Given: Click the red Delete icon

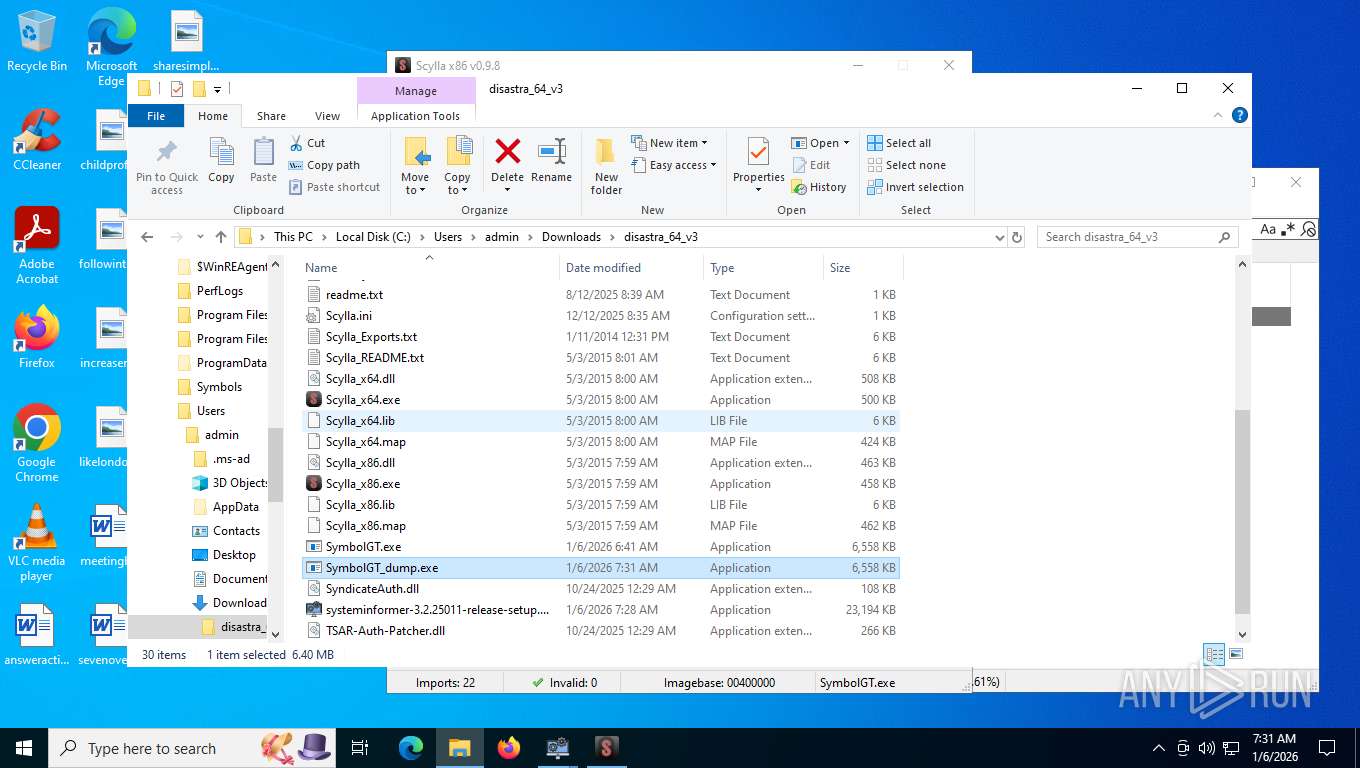Looking at the screenshot, I should click(x=508, y=152).
